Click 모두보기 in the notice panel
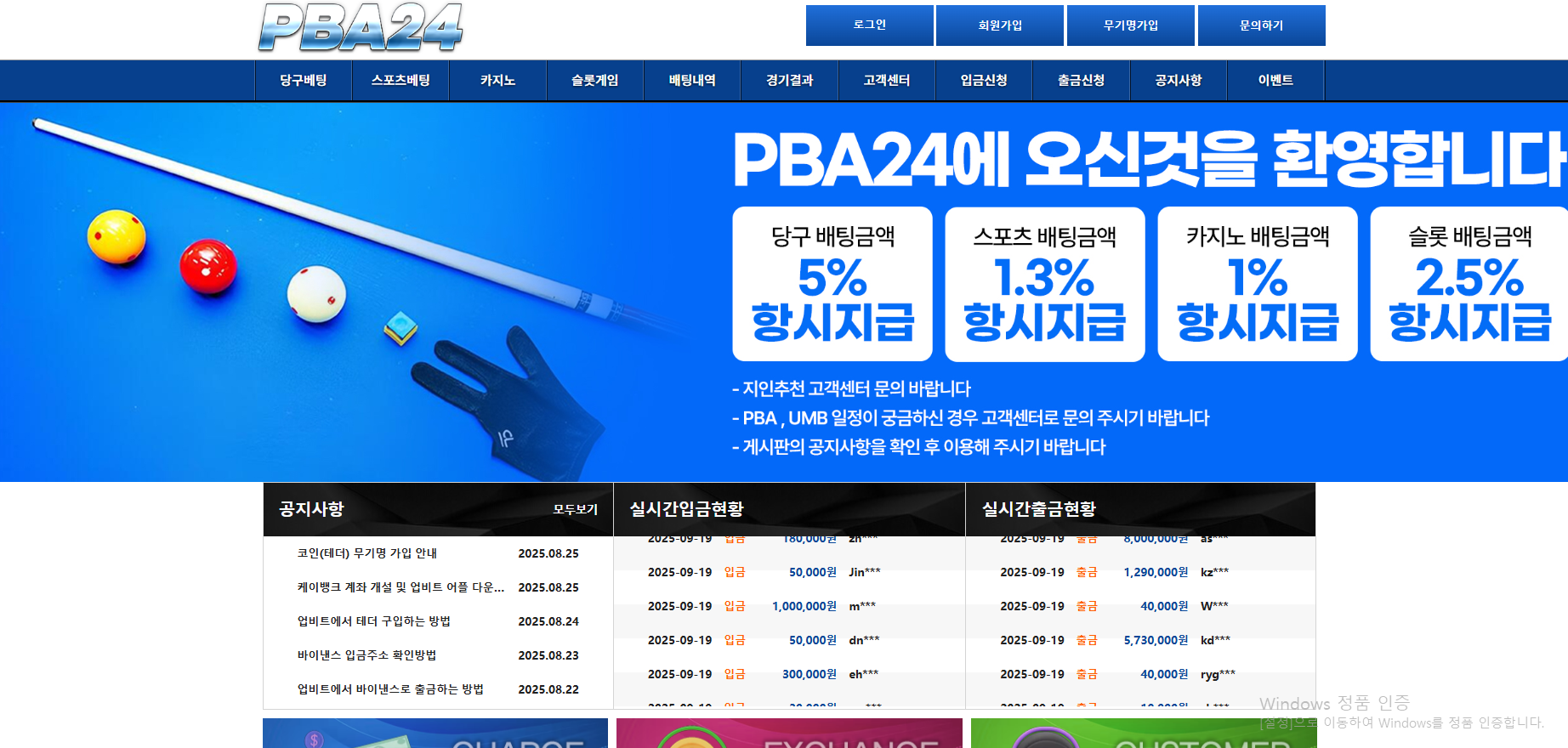1568x748 pixels. [575, 510]
